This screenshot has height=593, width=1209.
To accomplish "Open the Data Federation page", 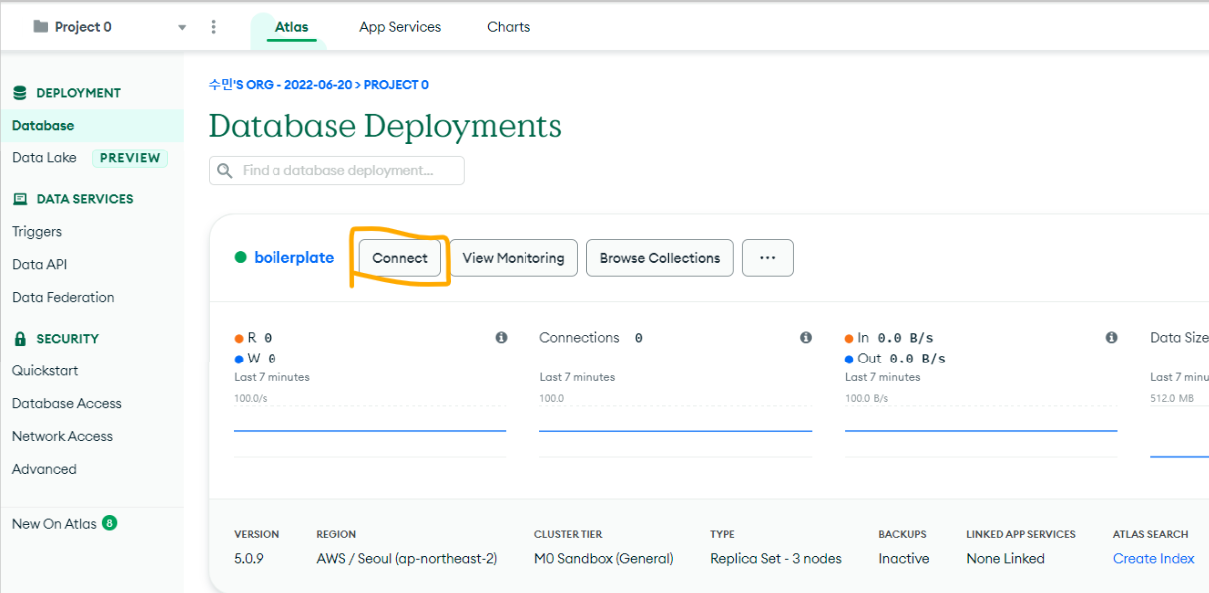I will point(63,298).
